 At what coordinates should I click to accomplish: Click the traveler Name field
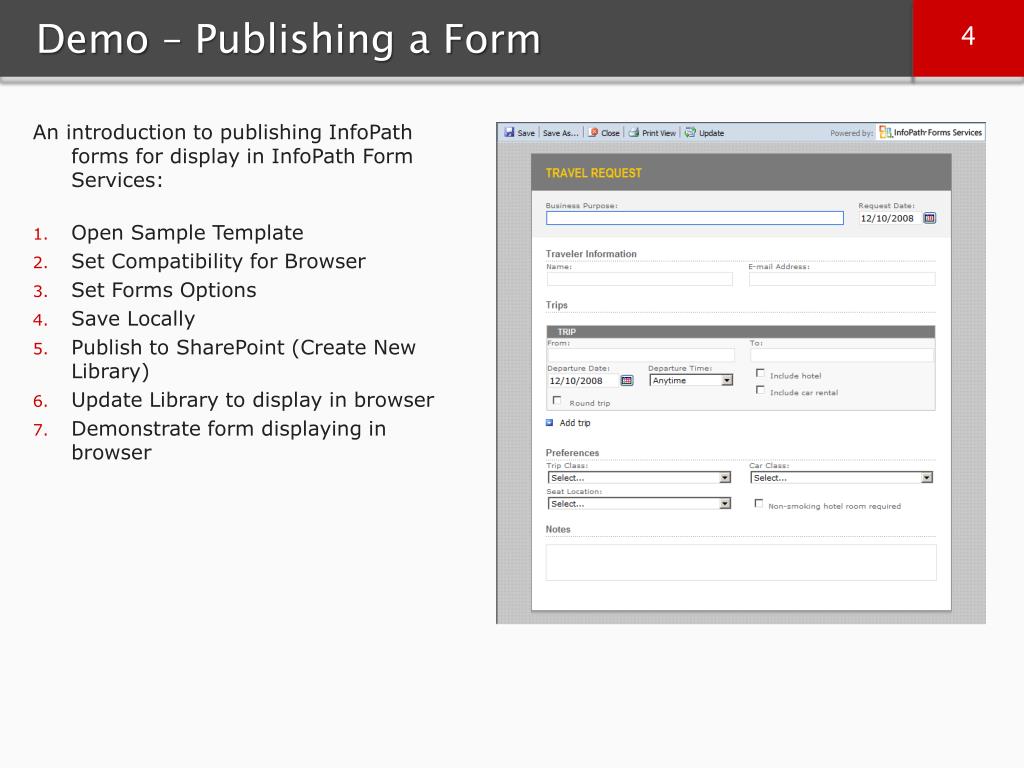tap(639, 280)
